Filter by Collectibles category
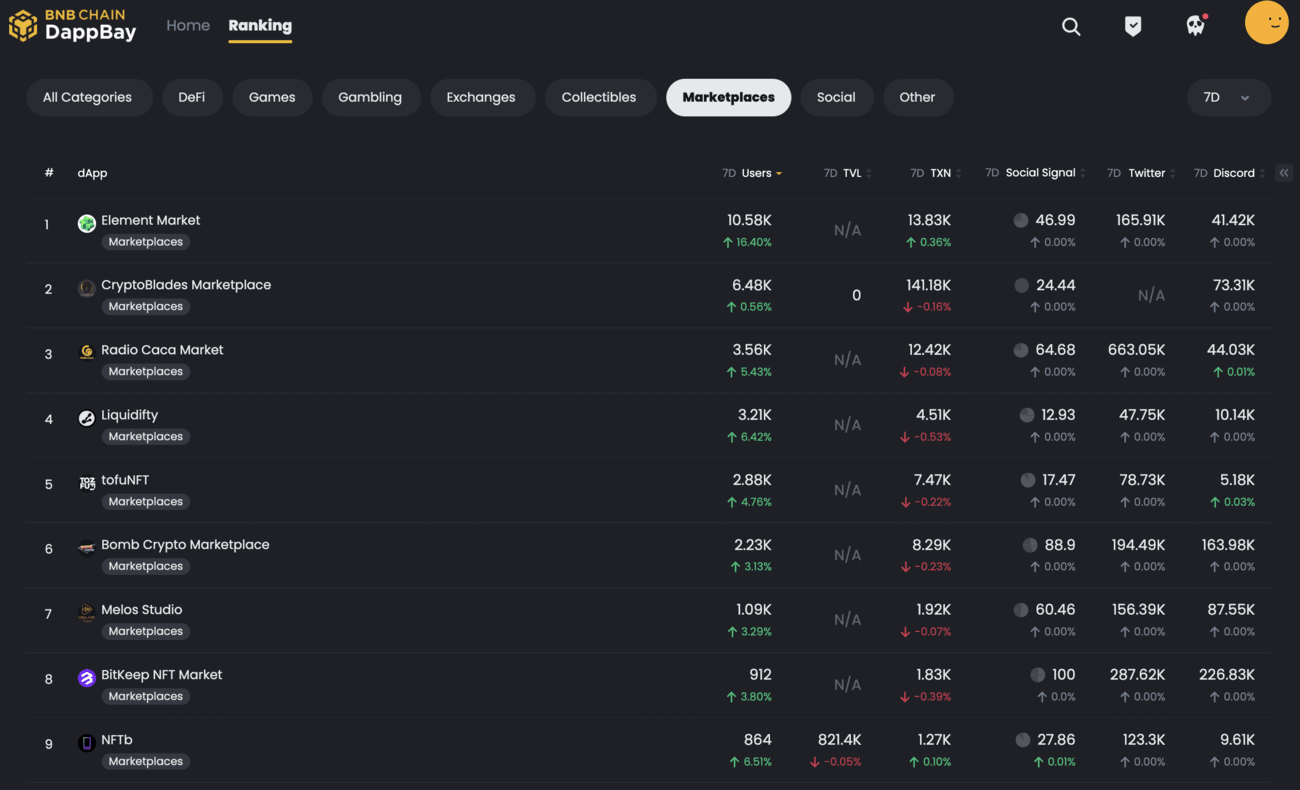The width and height of the screenshot is (1300, 790). tap(599, 97)
